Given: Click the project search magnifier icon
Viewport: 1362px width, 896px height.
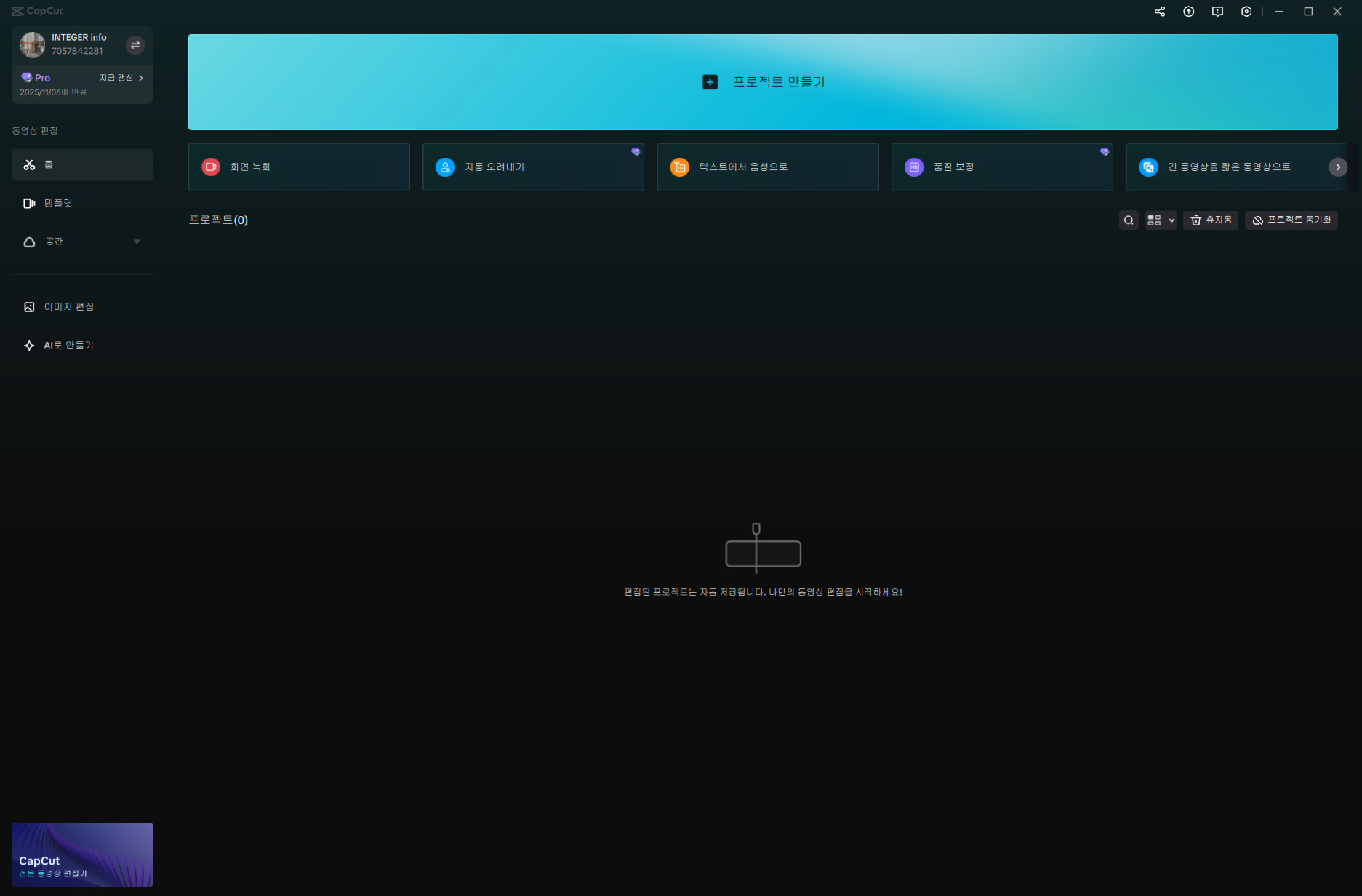Looking at the screenshot, I should (1129, 220).
